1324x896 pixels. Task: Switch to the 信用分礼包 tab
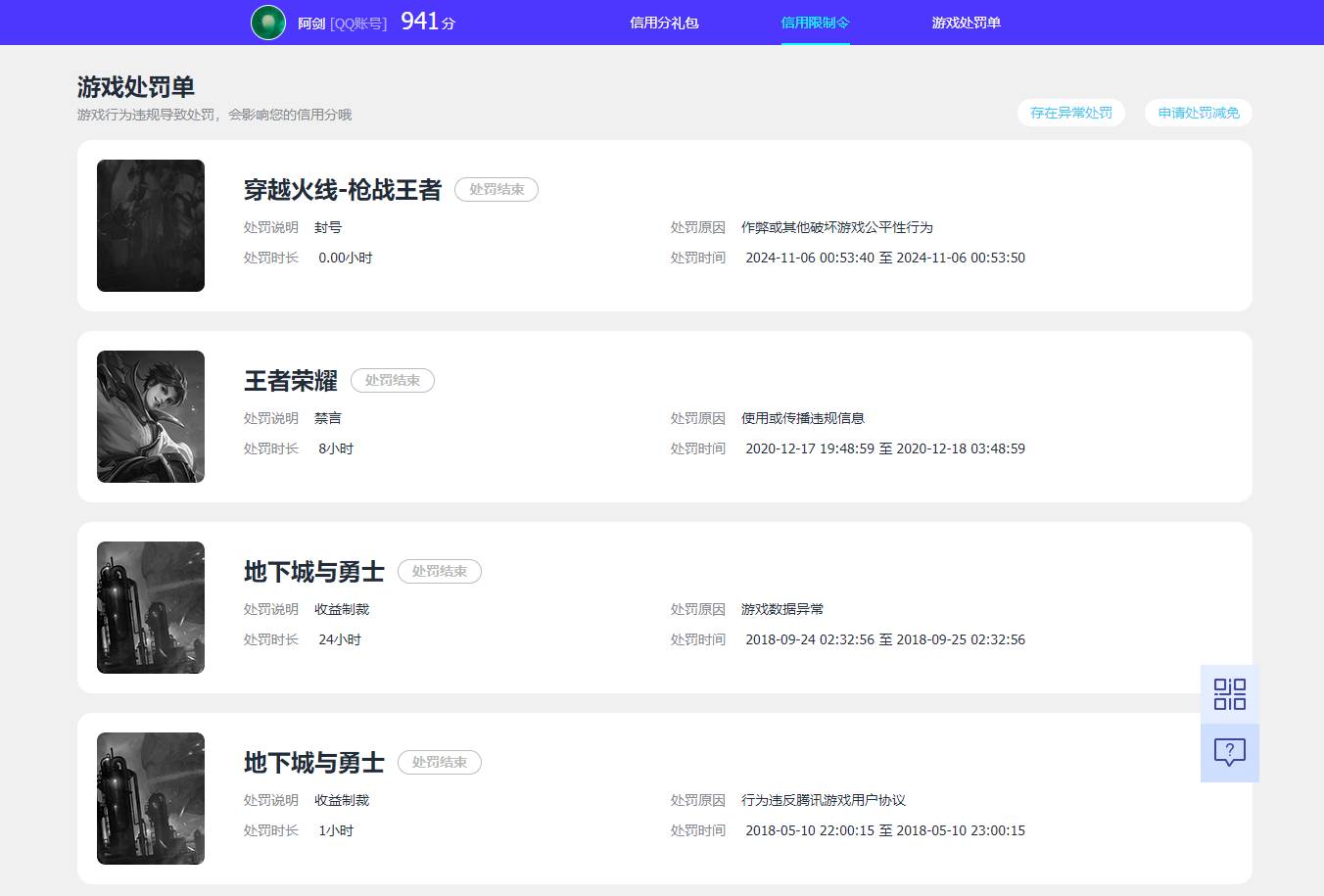coord(664,22)
